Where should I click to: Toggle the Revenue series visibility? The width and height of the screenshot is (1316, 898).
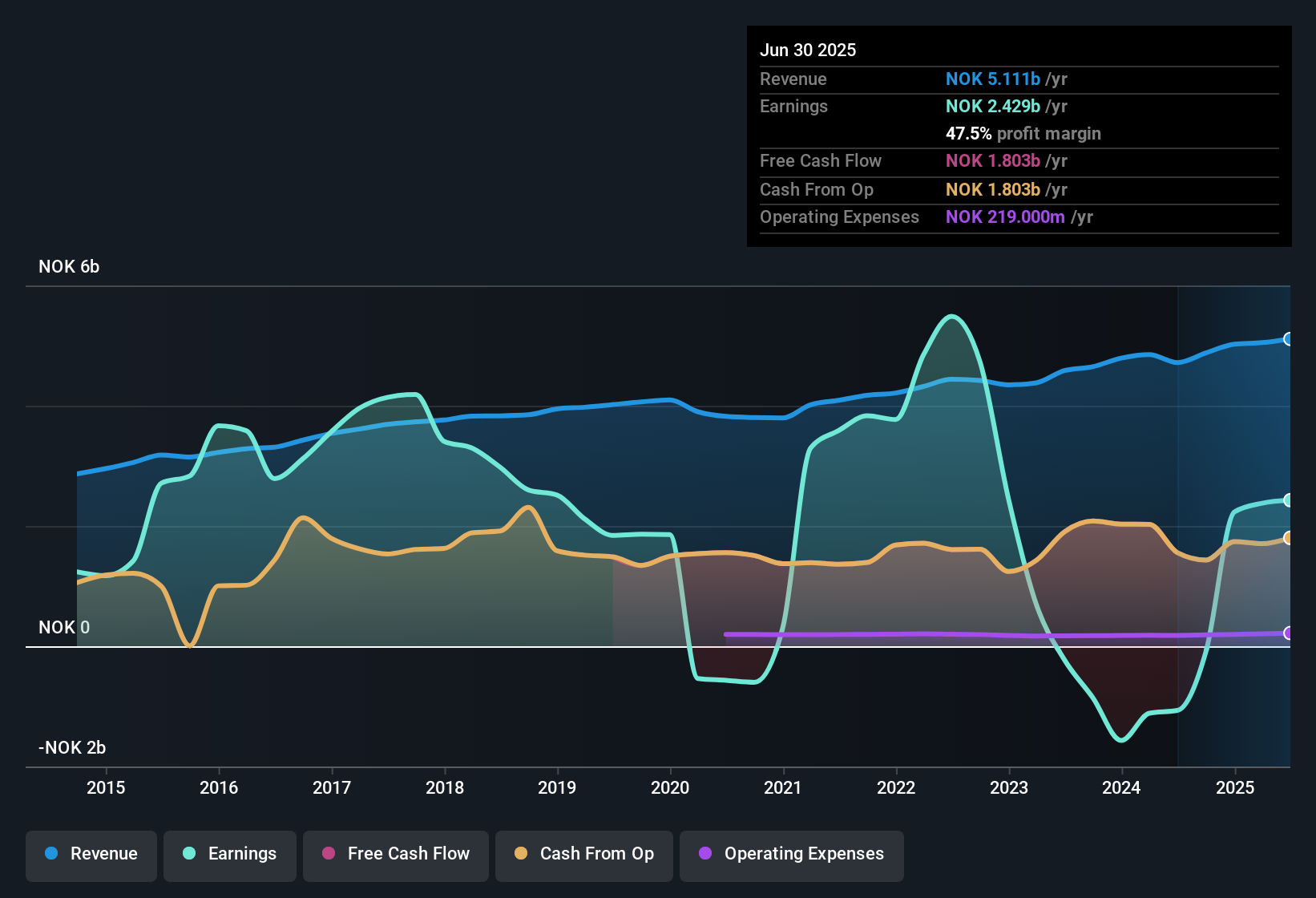coord(91,854)
